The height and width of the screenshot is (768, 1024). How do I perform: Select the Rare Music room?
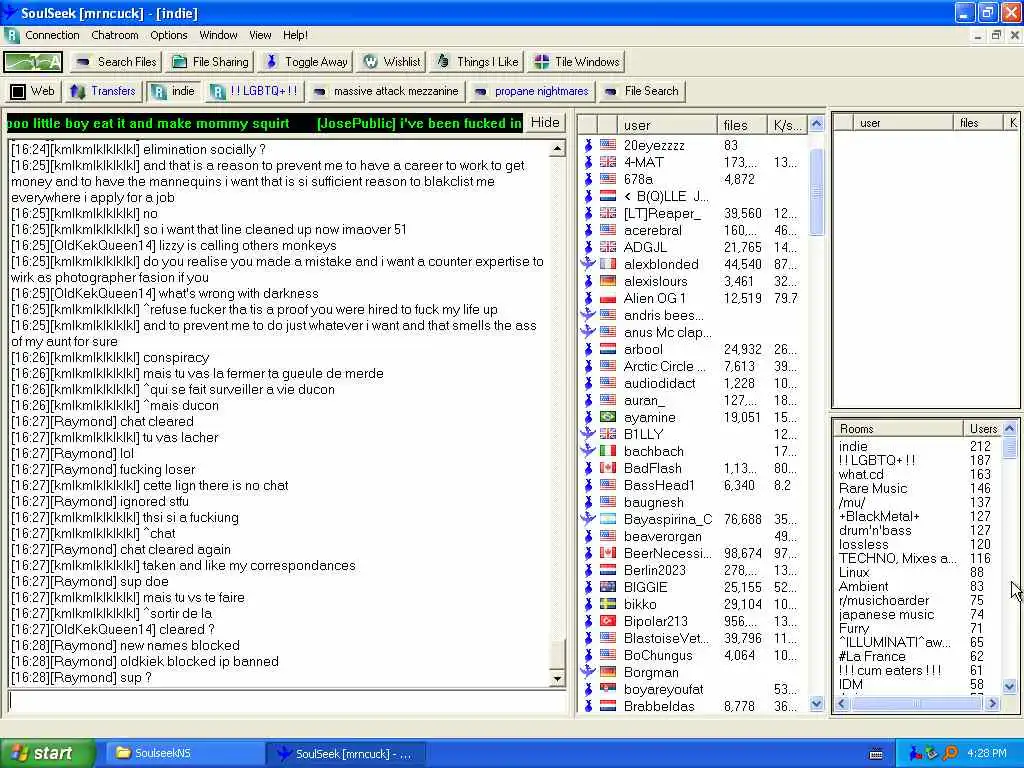coord(872,488)
